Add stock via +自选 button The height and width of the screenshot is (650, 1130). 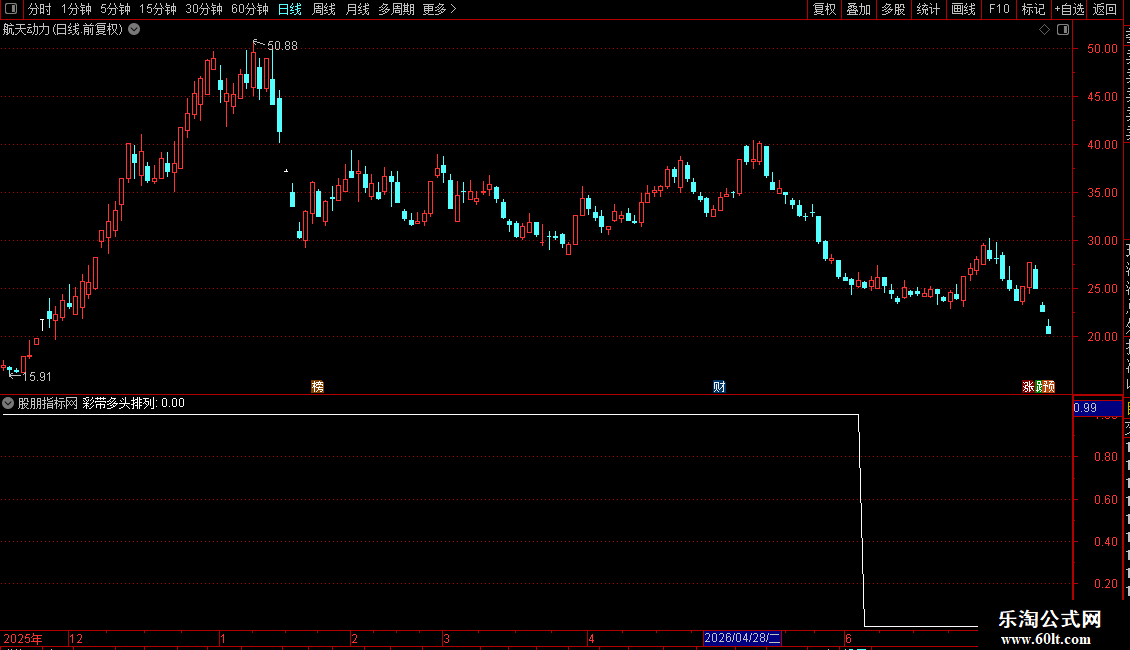tap(1069, 9)
